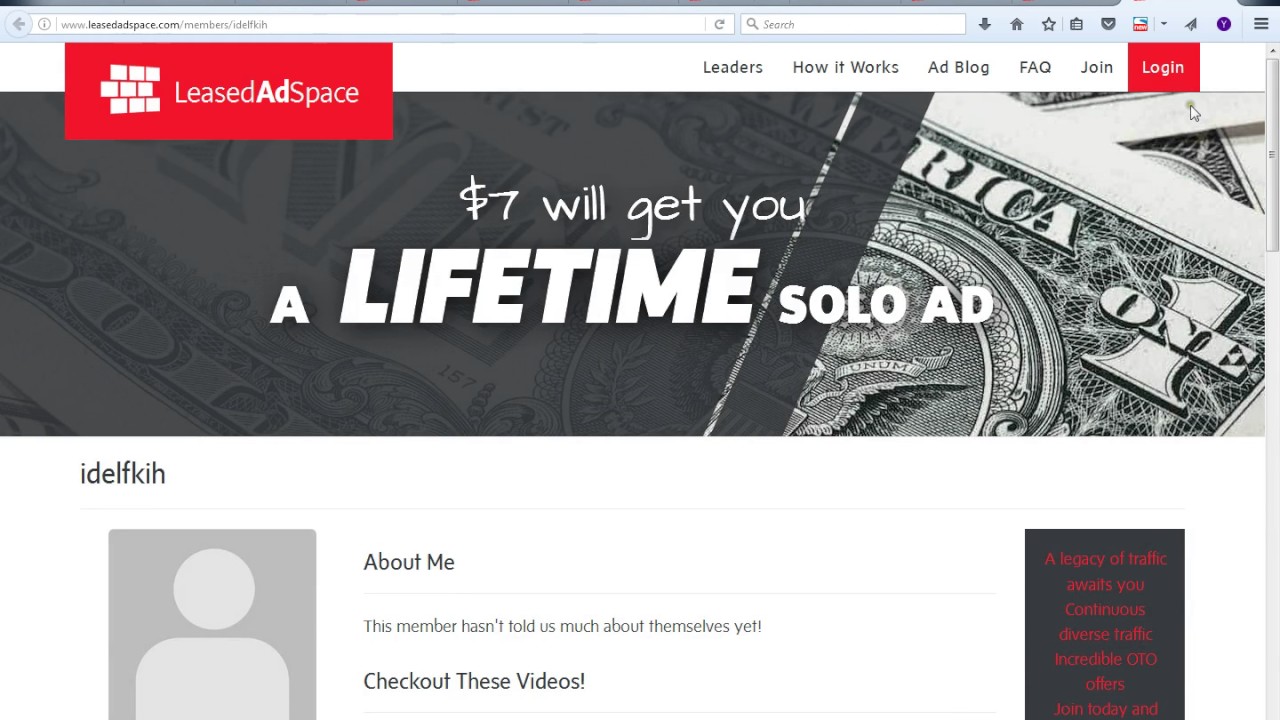Click the default profile avatar image
Screen dimensions: 1280x720
tap(212, 624)
